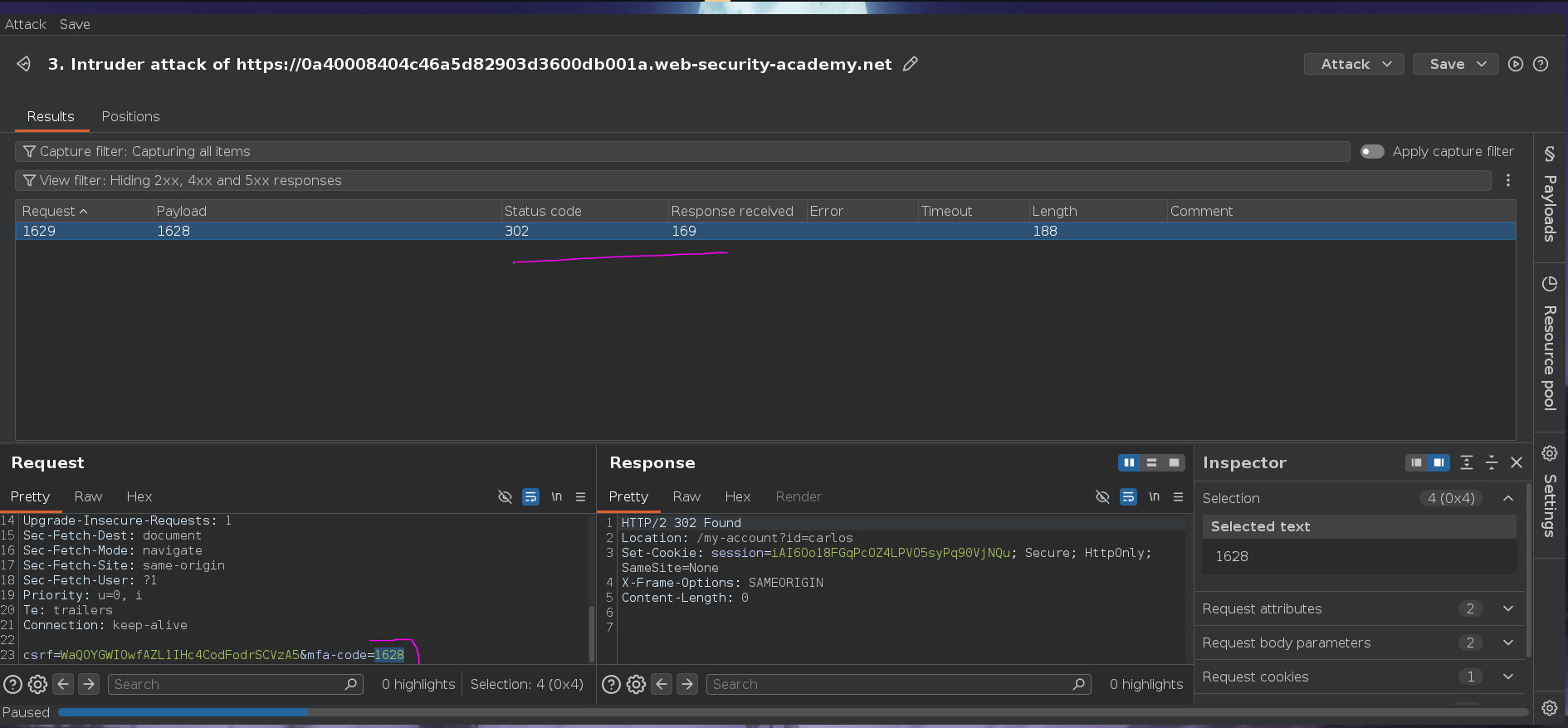Viewport: 1568px width, 728px height.
Task: Open view filter three-dot options menu
Action: coord(1508,180)
